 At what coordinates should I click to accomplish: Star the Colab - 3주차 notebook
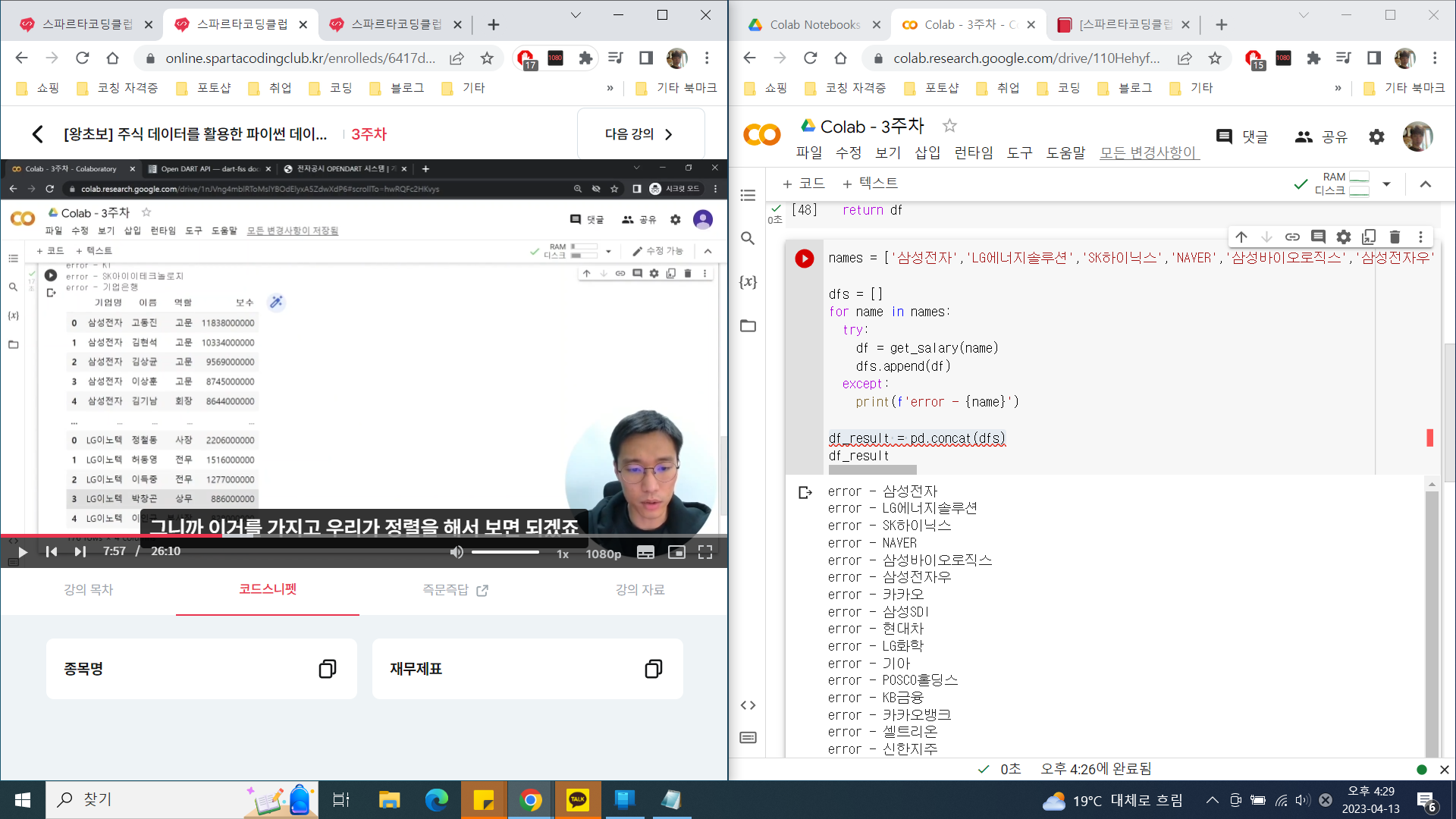(x=949, y=126)
